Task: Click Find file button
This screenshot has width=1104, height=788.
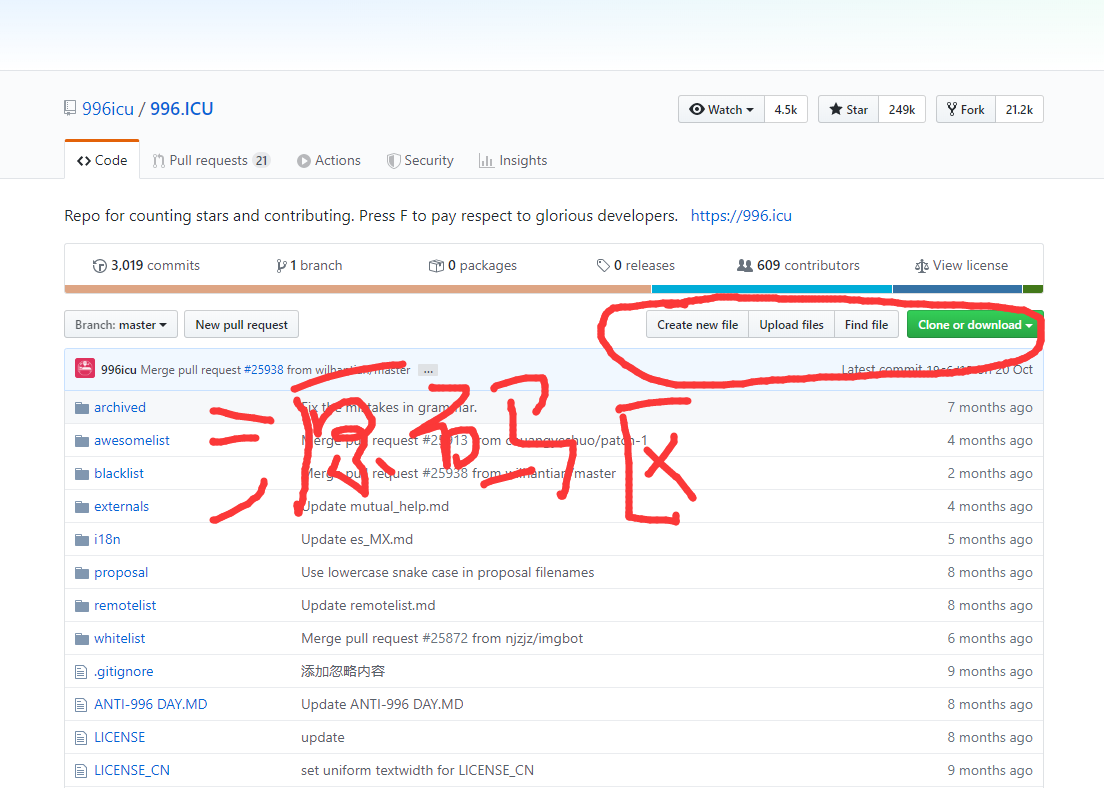Action: 866,325
